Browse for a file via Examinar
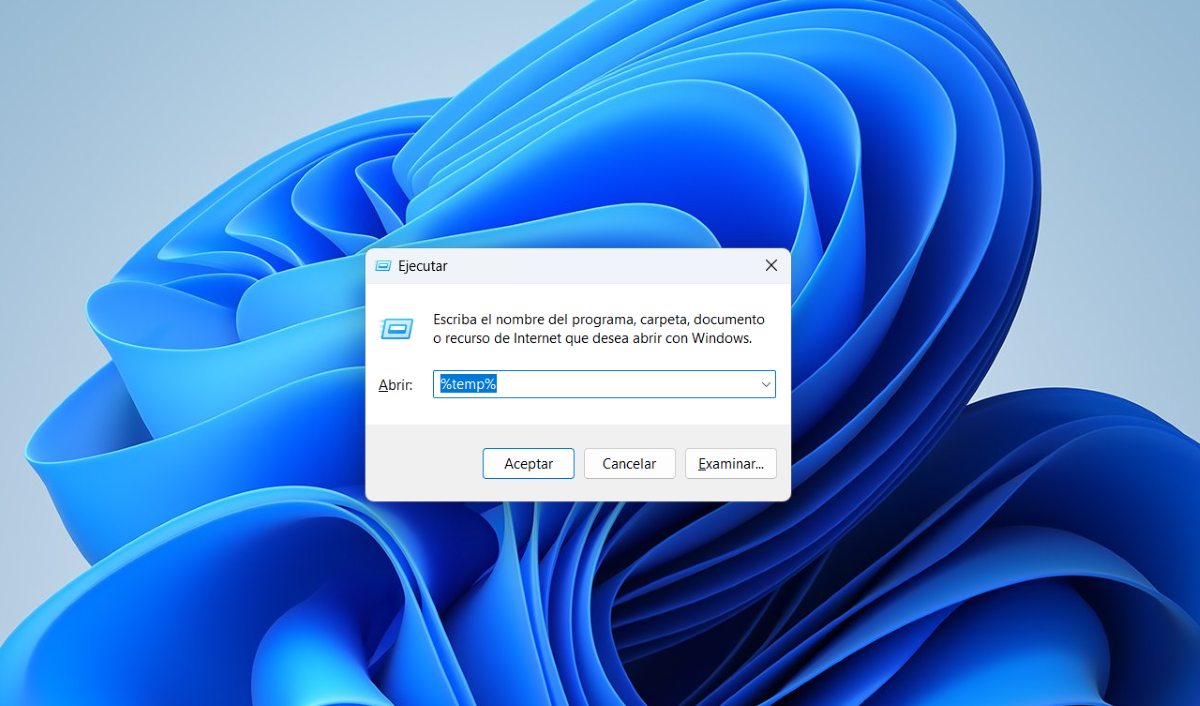This screenshot has width=1200, height=706. click(731, 463)
